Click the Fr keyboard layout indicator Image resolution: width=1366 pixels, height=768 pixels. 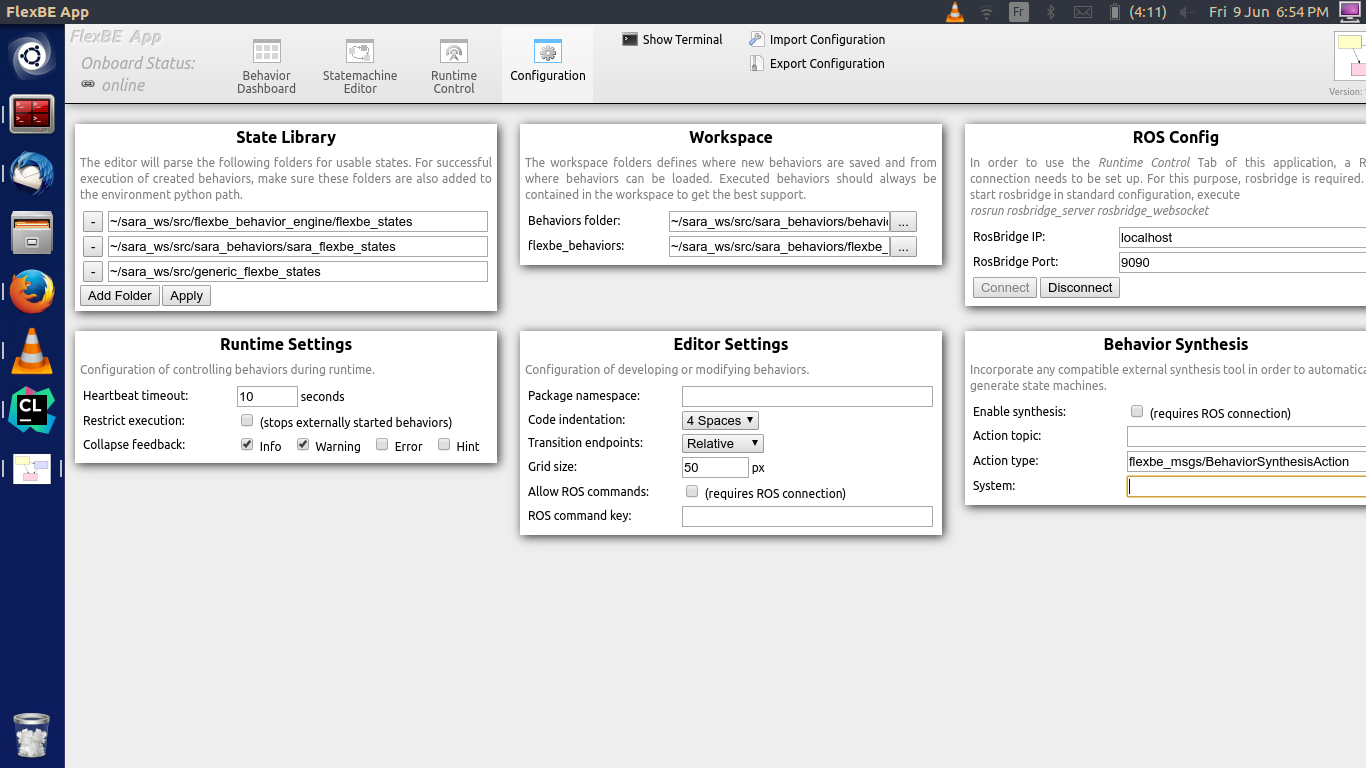pyautogui.click(x=1018, y=12)
